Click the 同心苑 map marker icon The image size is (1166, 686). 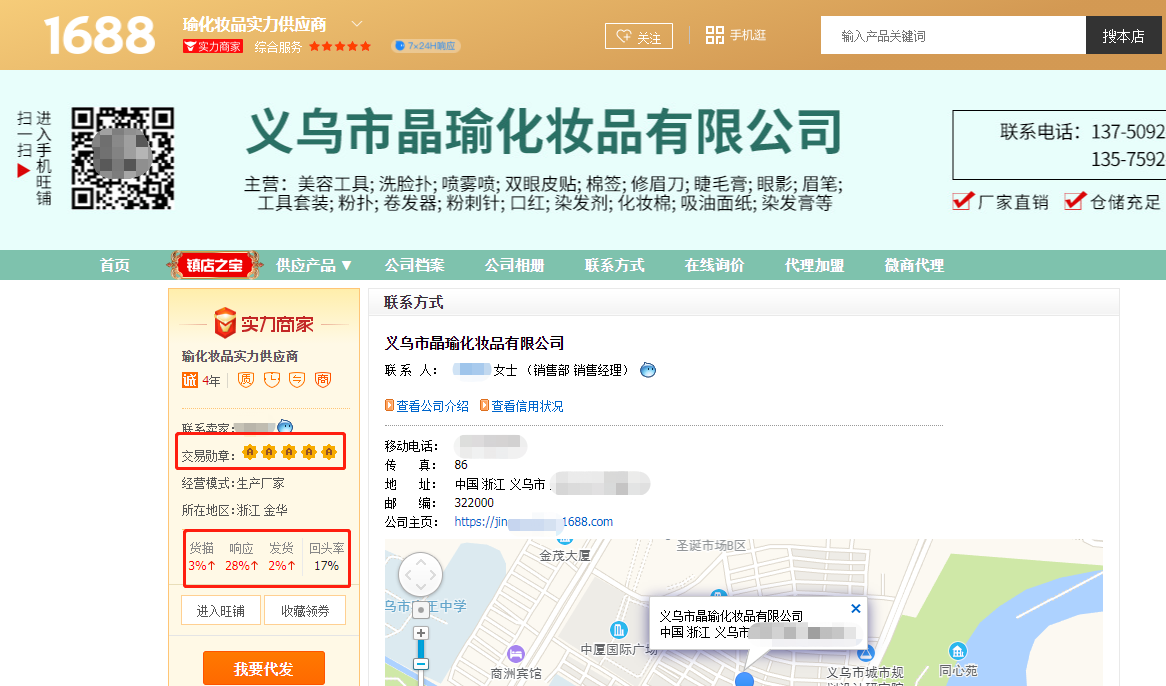pos(958,652)
